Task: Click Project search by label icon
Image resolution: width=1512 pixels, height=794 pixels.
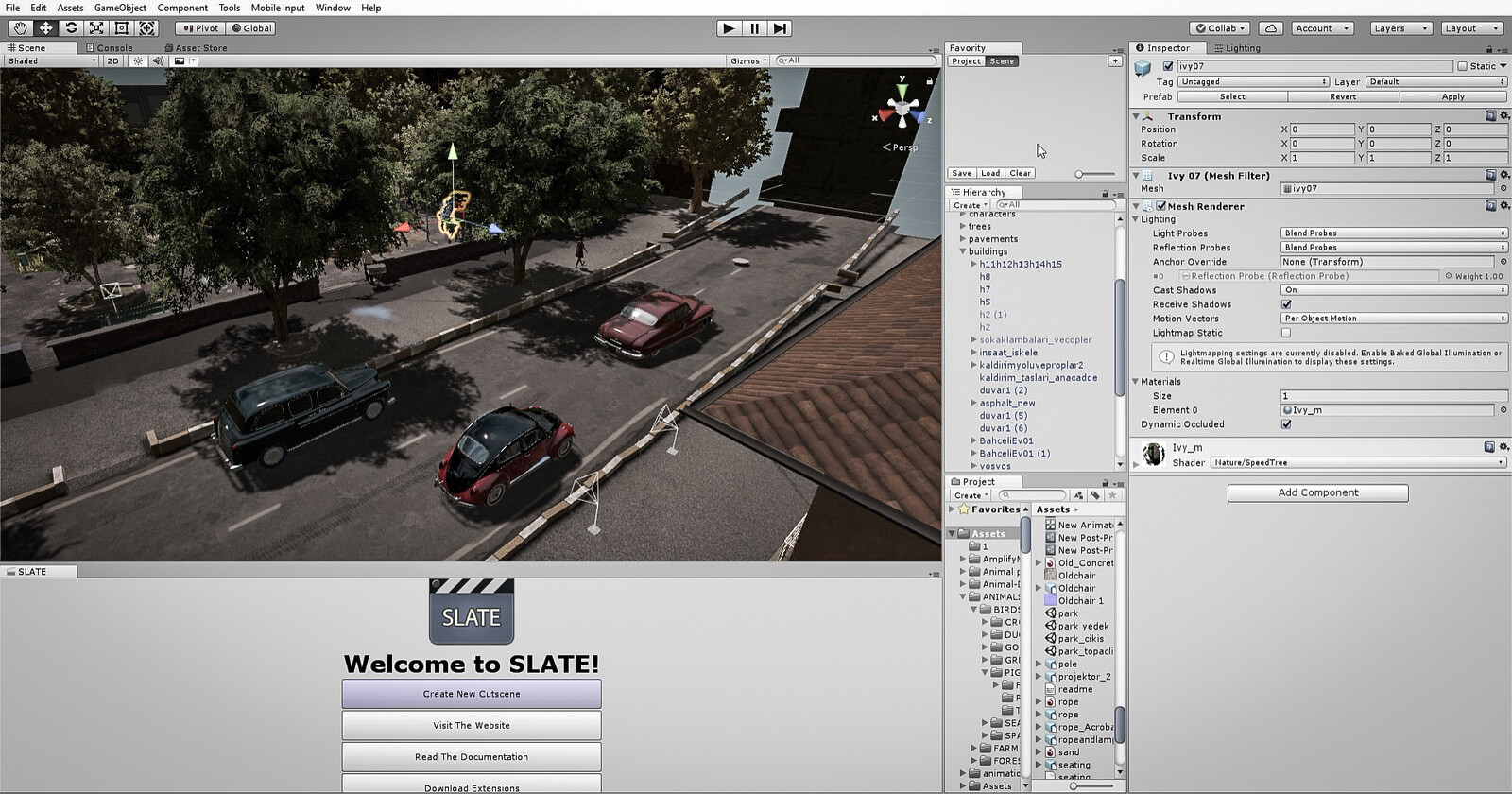Action: [1095, 494]
